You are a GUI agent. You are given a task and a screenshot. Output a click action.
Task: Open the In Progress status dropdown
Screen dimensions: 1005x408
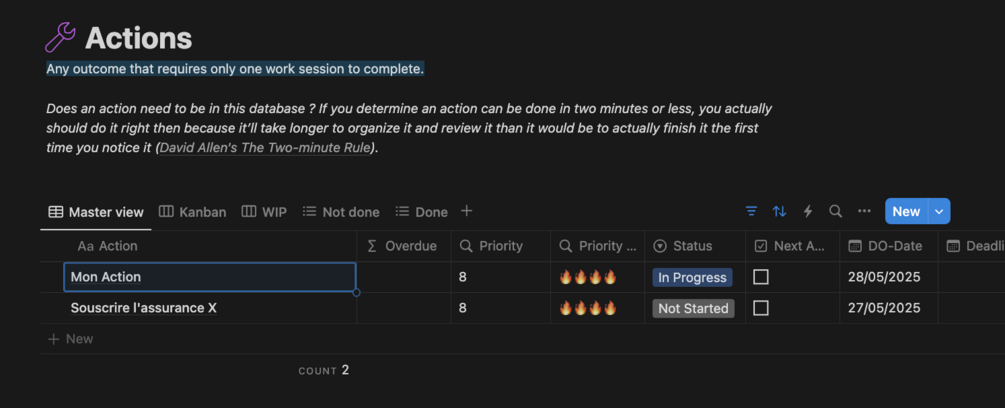pyautogui.click(x=692, y=277)
